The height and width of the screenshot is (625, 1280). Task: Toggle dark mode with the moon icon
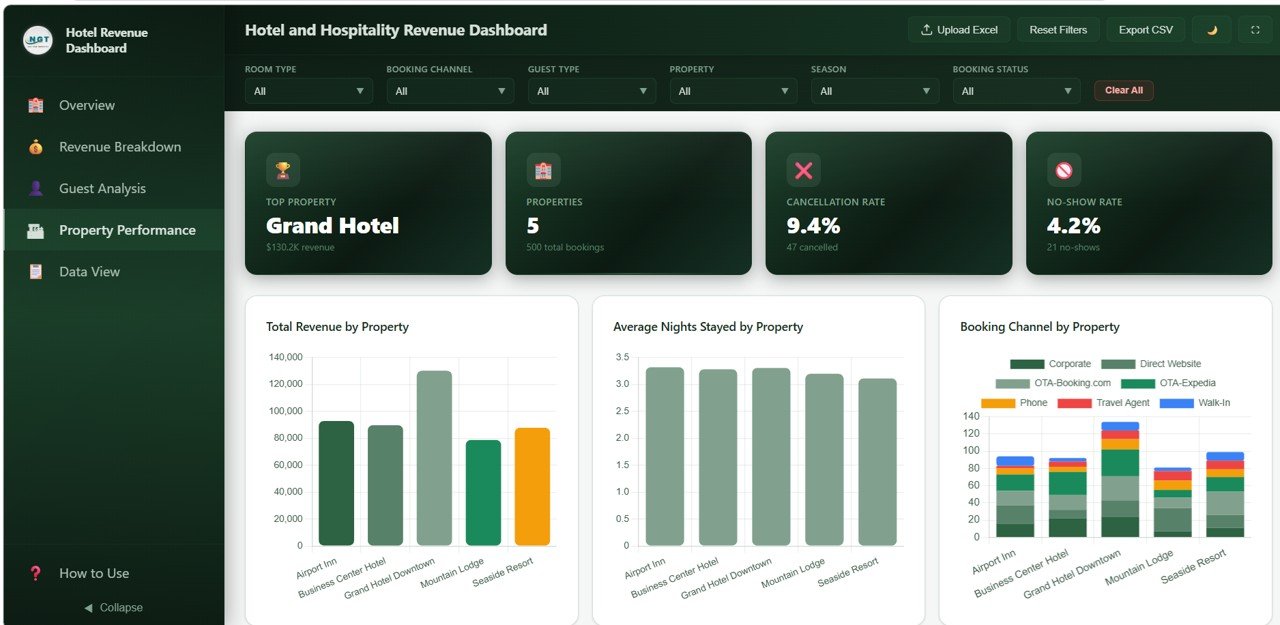coord(1210,29)
